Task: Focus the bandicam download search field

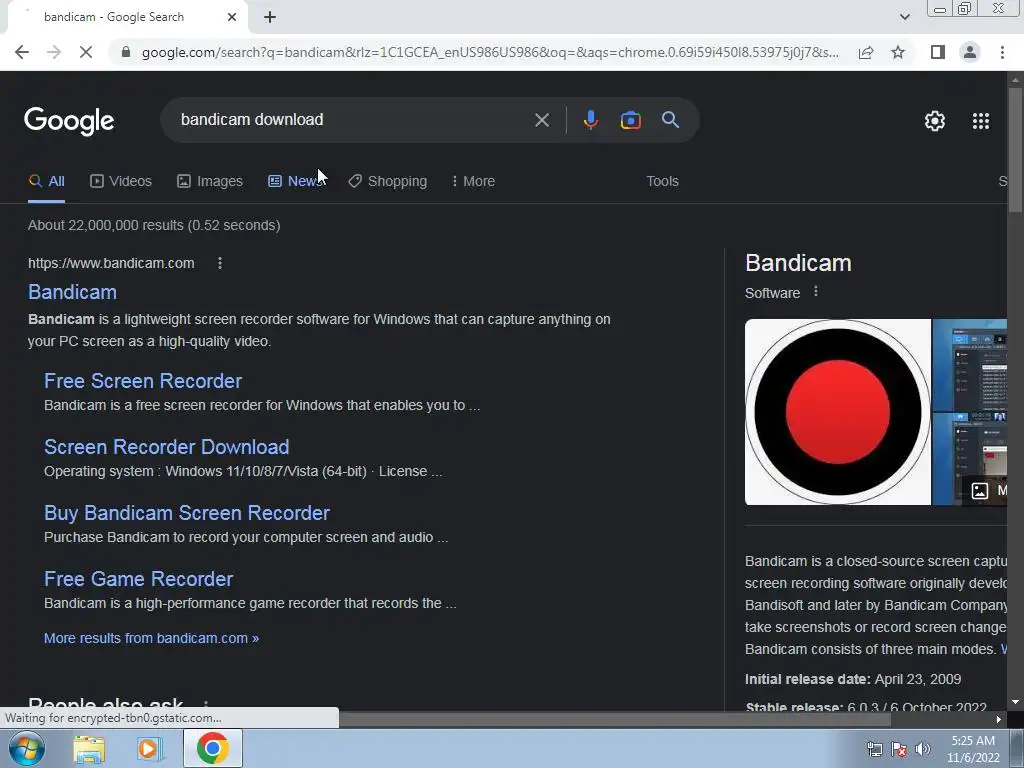Action: click(353, 120)
